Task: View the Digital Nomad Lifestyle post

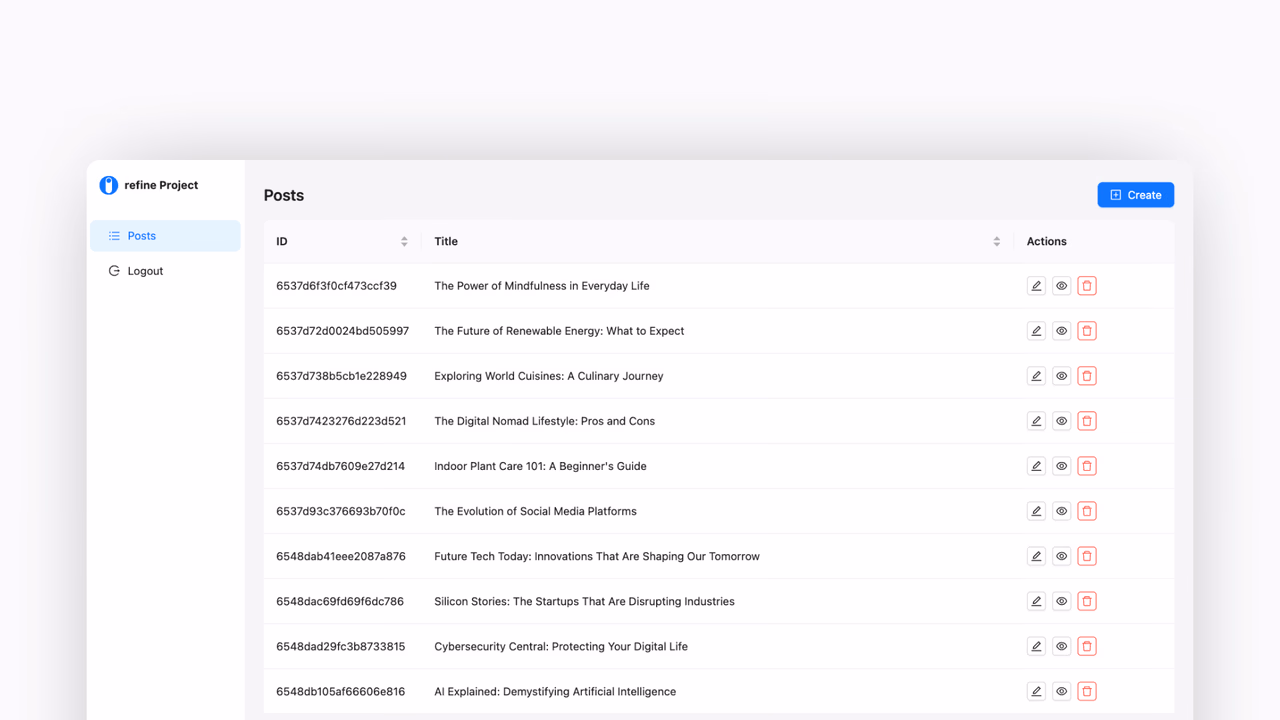Action: tap(1062, 421)
